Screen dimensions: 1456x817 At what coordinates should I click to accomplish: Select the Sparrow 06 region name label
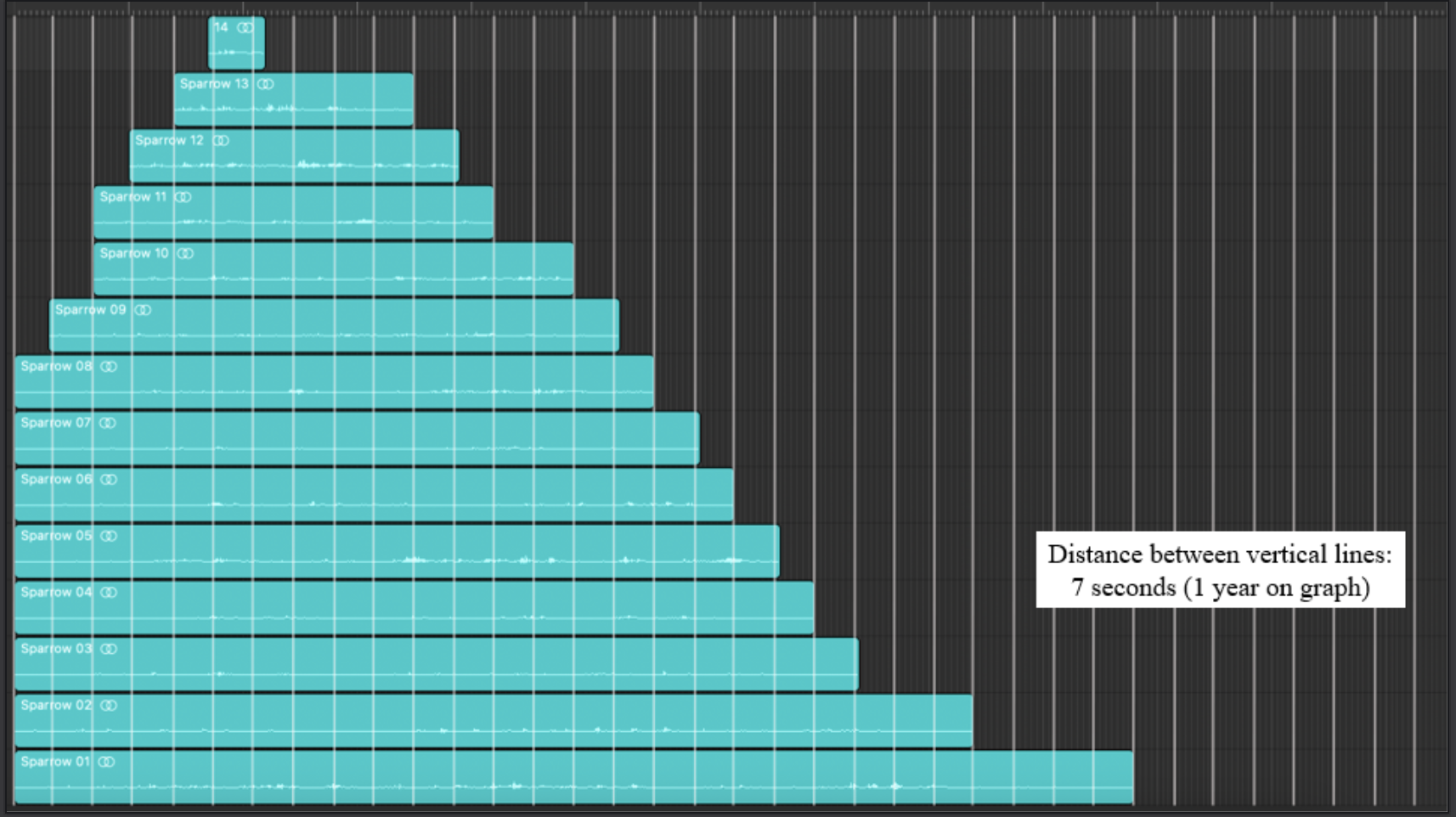[56, 479]
